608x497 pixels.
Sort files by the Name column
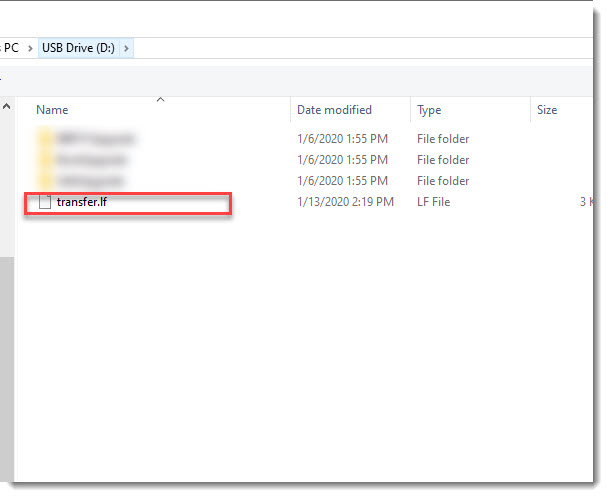pyautogui.click(x=52, y=110)
